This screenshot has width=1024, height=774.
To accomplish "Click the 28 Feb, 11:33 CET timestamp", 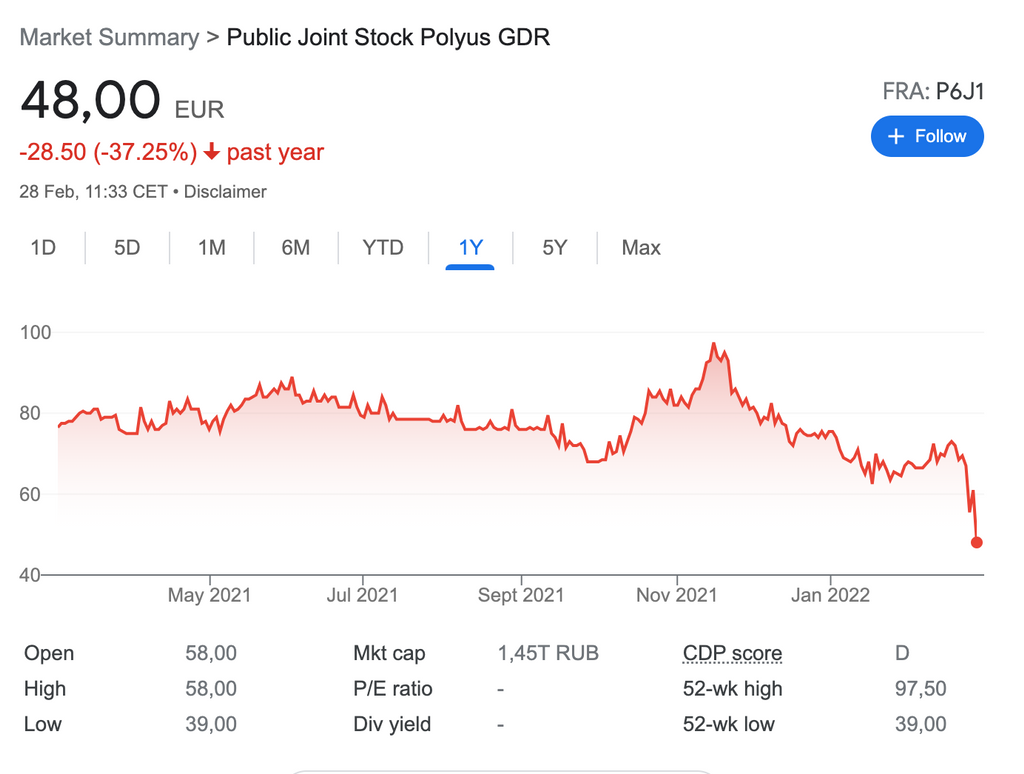I will click(93, 191).
